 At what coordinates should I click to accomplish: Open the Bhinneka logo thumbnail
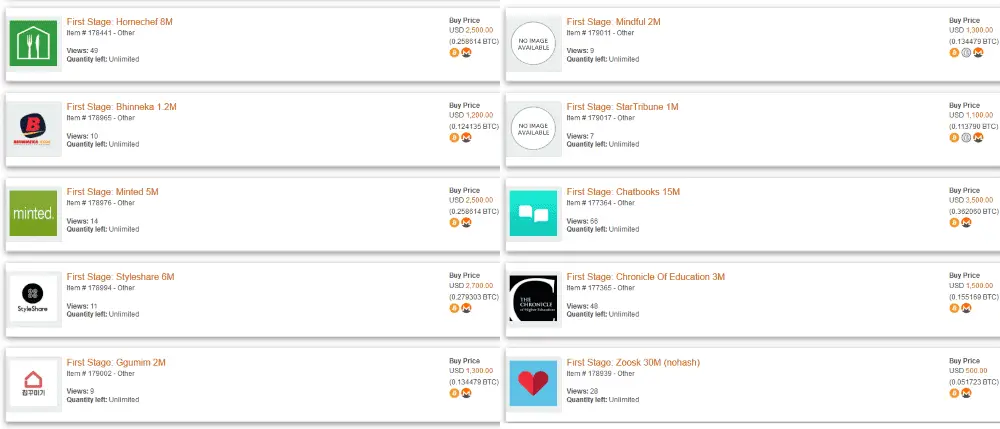(33, 128)
